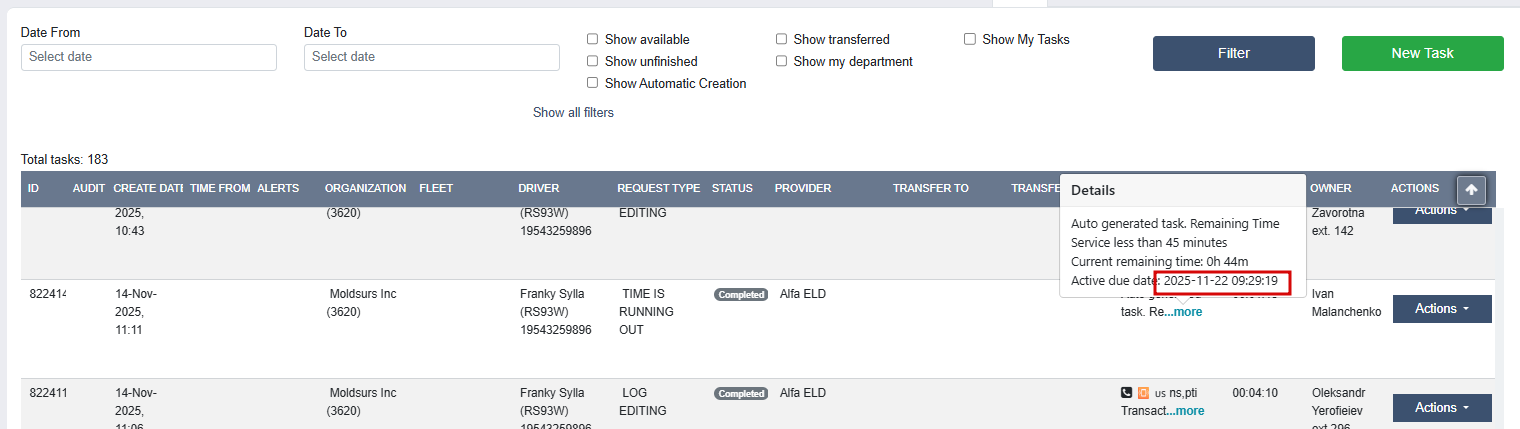Expand the Show all filters link
1520x429 pixels.
coord(573,113)
